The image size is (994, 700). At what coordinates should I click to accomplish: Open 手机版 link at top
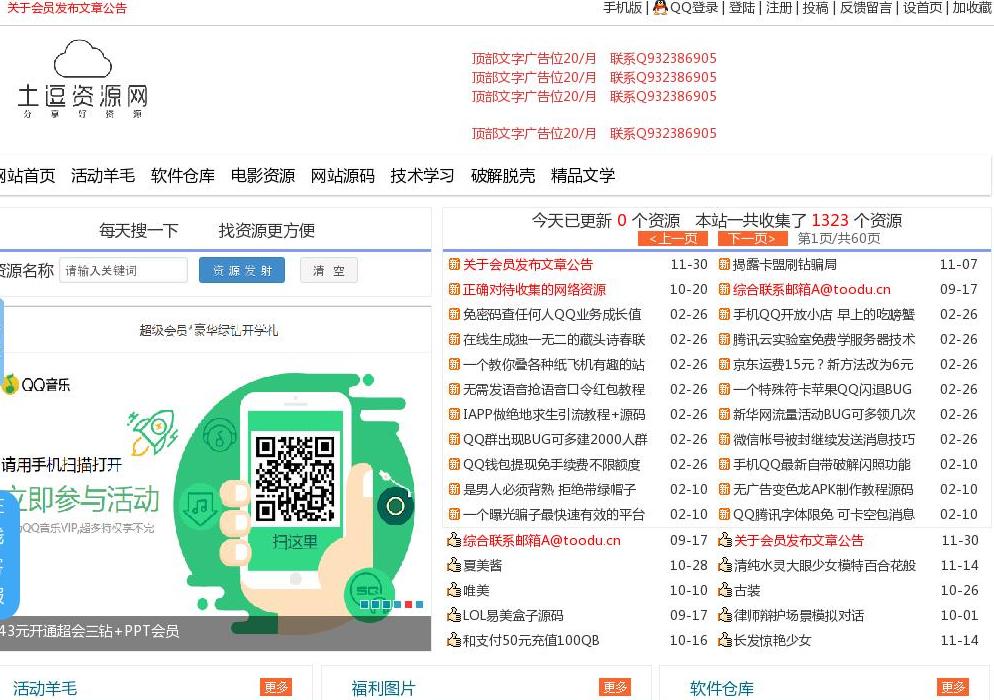tap(622, 8)
